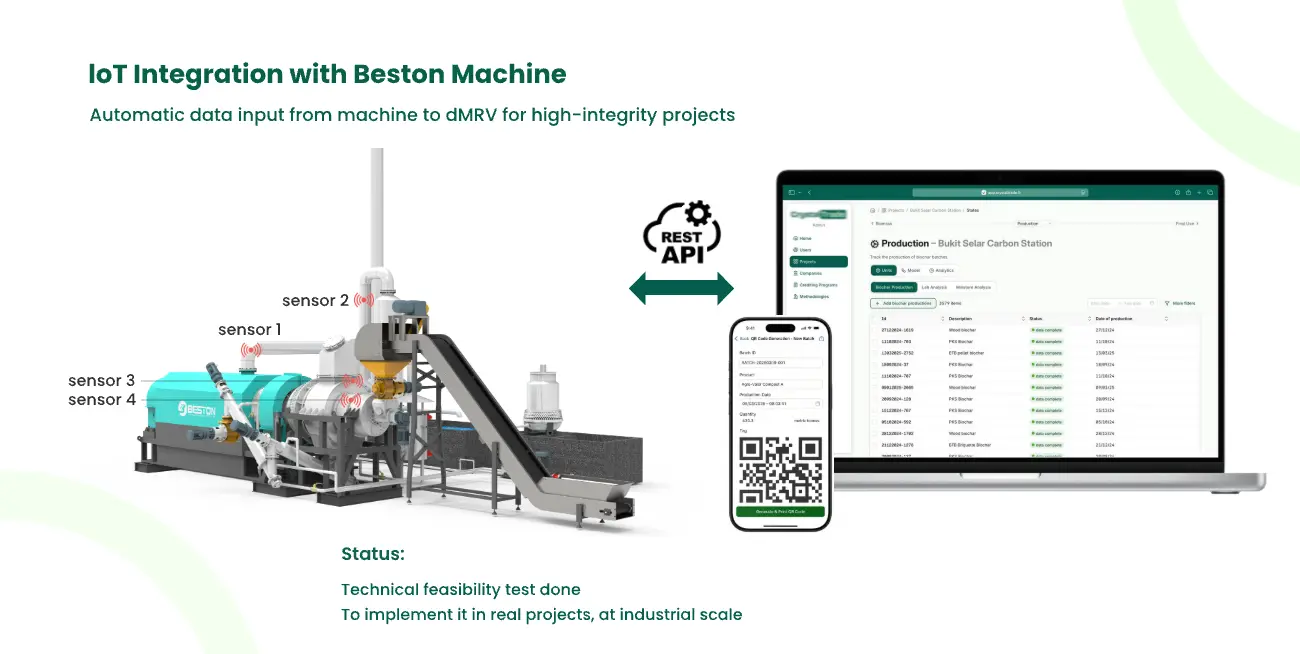Click the browser tab overview icon

[1210, 192]
